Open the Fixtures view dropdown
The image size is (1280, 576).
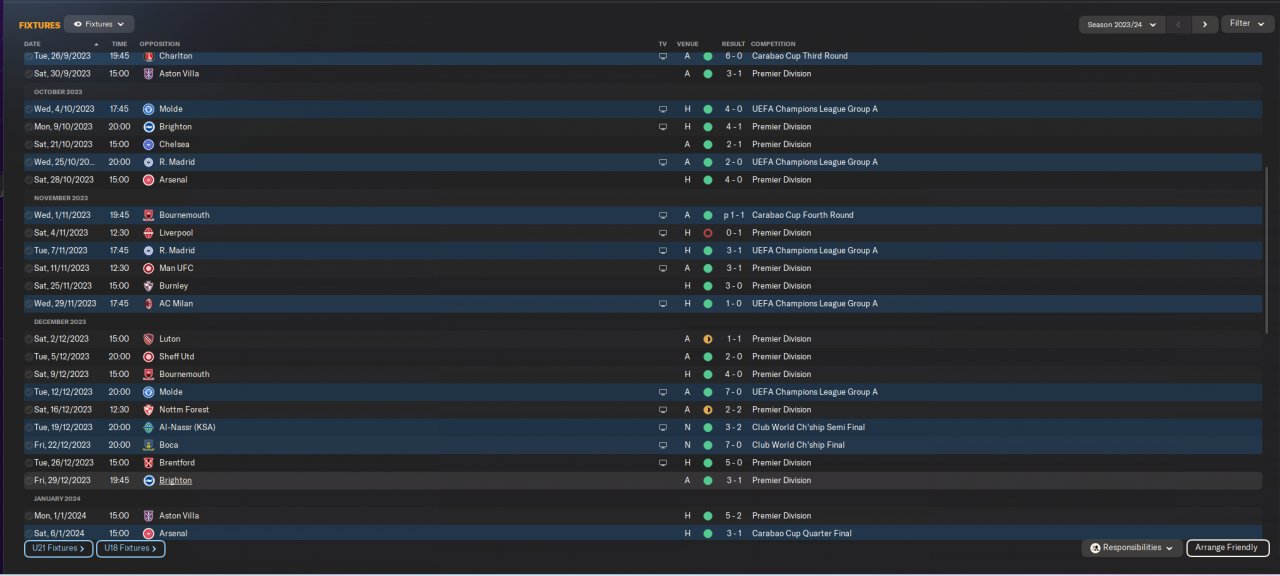coord(99,24)
